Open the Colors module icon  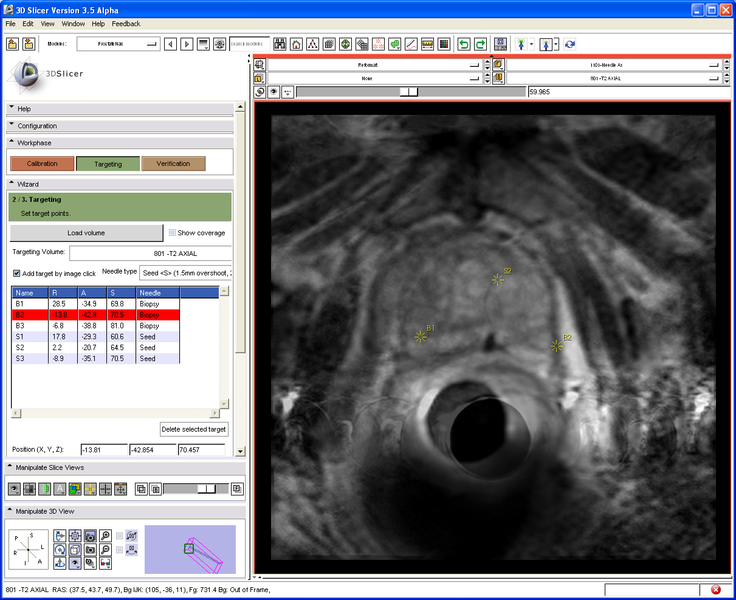point(444,44)
